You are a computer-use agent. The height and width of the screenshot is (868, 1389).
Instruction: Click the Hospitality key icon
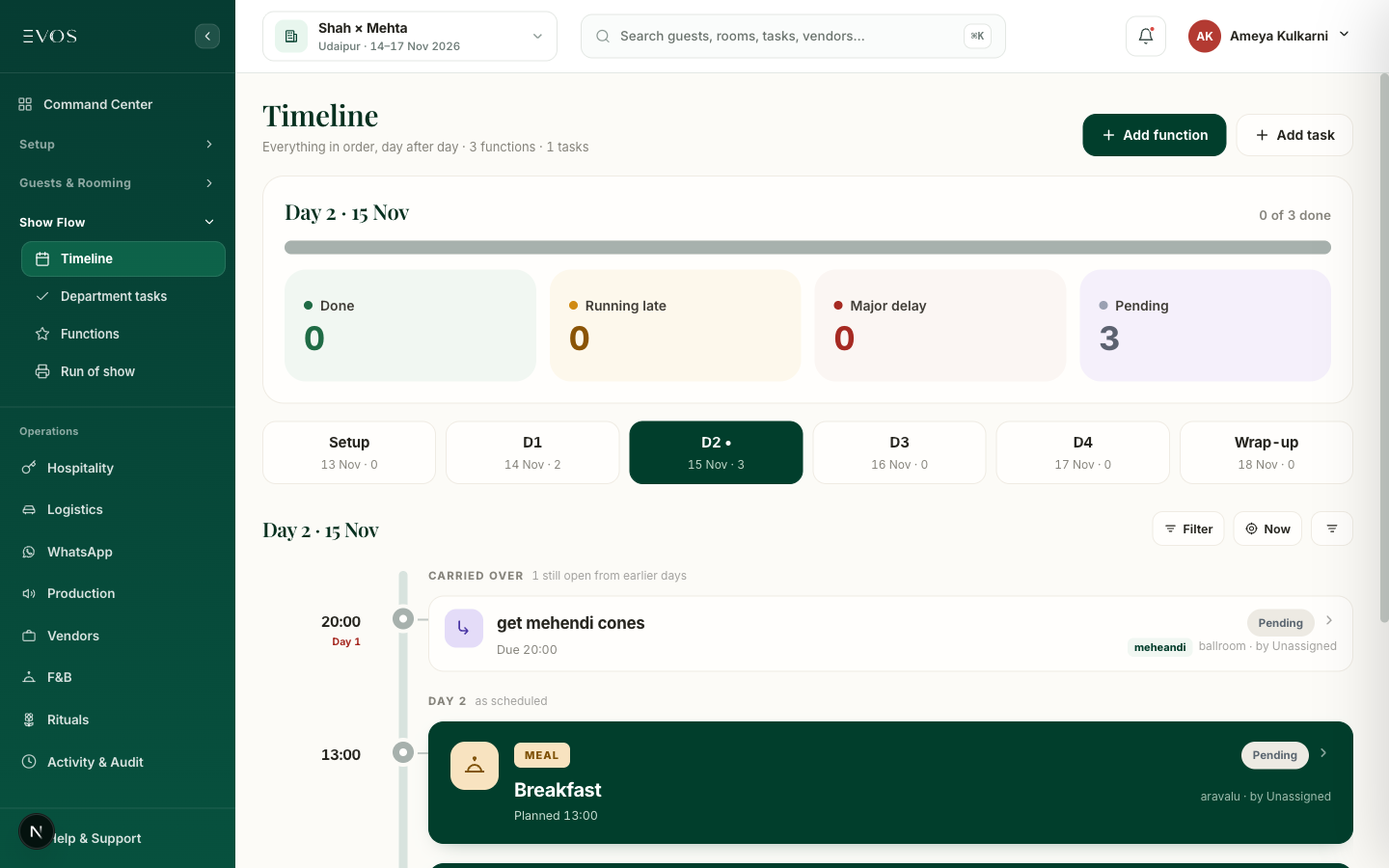pos(29,468)
